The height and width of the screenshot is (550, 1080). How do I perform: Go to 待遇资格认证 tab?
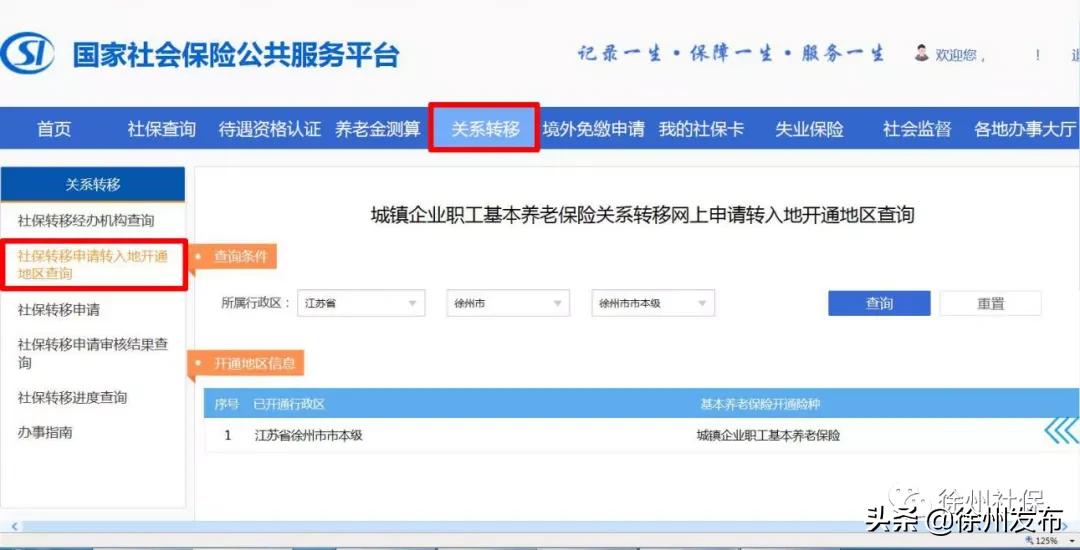click(270, 129)
